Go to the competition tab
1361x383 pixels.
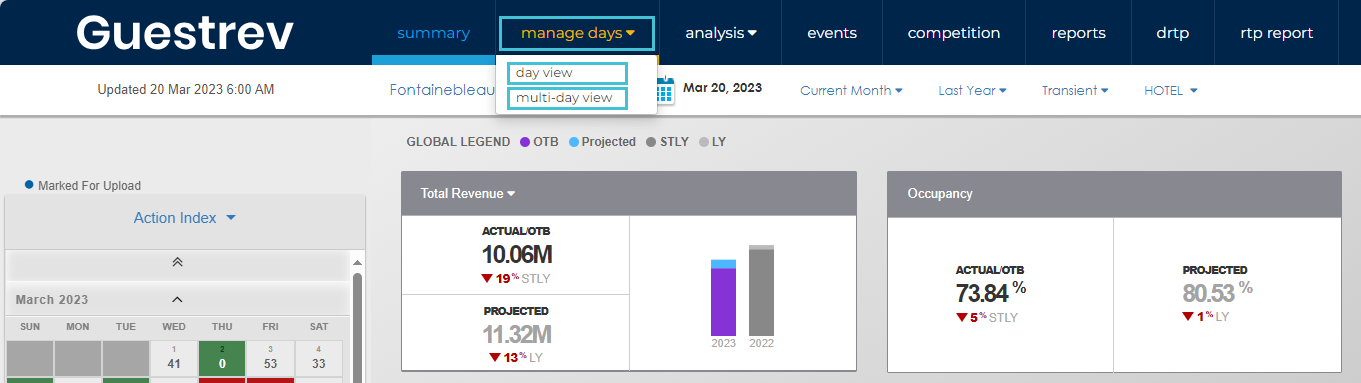tap(954, 33)
